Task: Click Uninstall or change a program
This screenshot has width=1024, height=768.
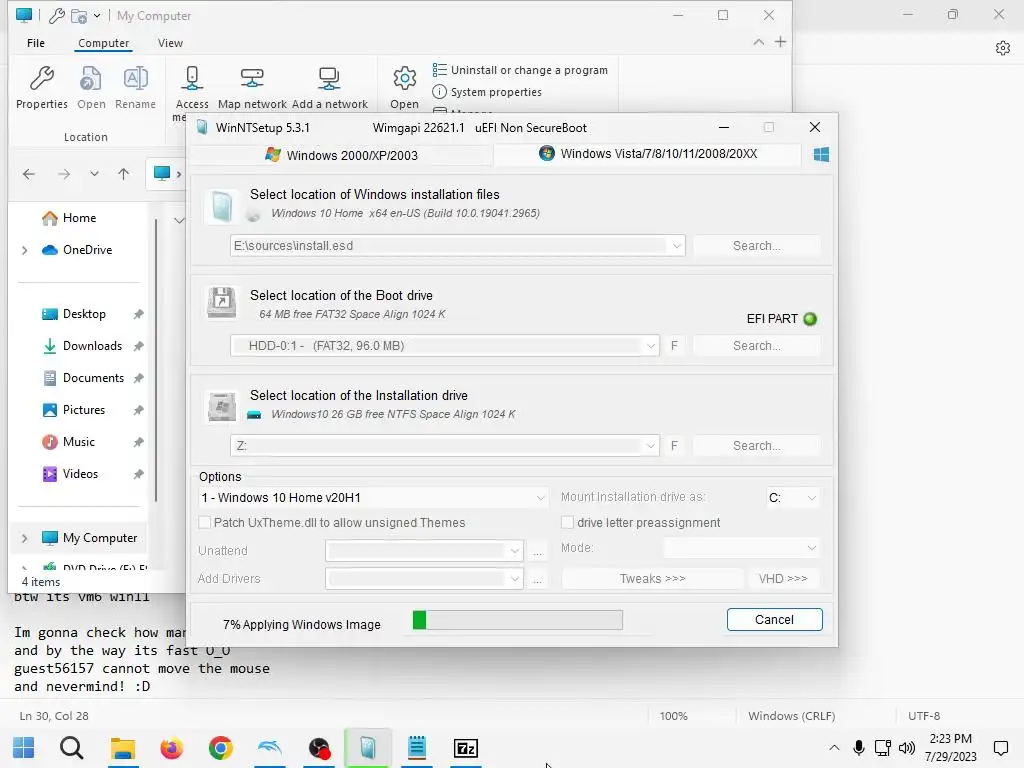Action: coord(520,70)
